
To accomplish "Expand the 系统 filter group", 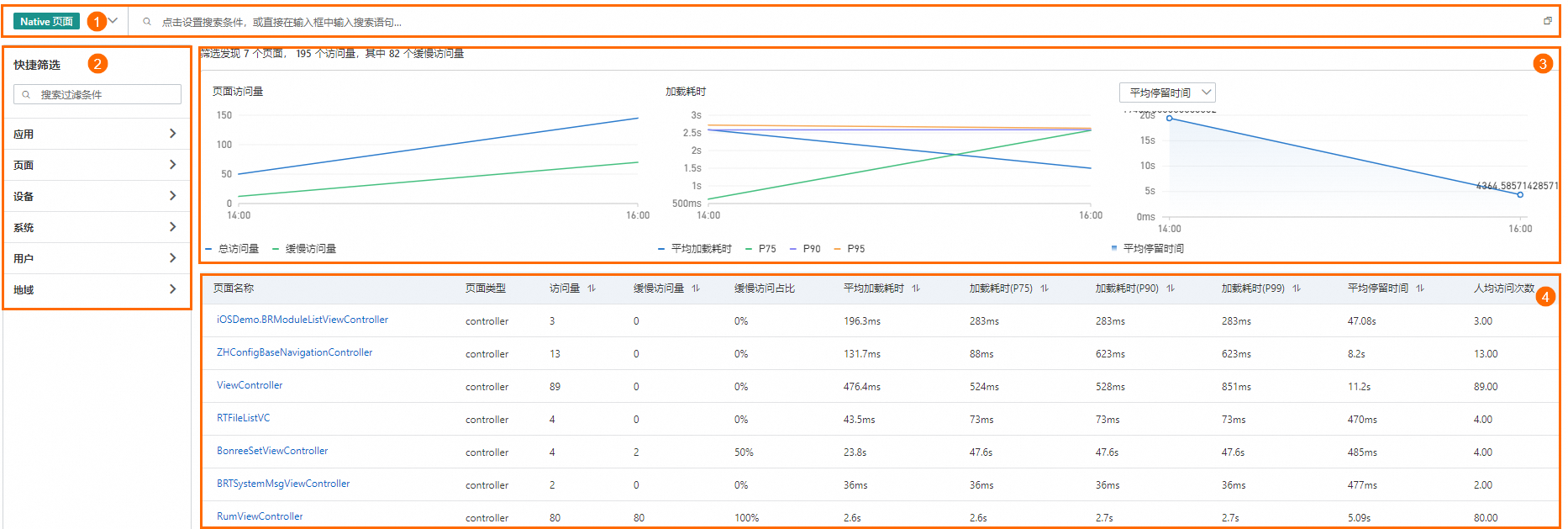I will pos(97,227).
